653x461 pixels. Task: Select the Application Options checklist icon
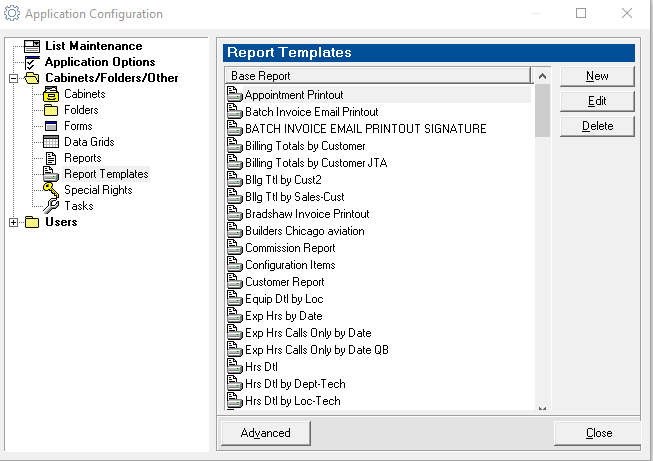tap(32, 62)
